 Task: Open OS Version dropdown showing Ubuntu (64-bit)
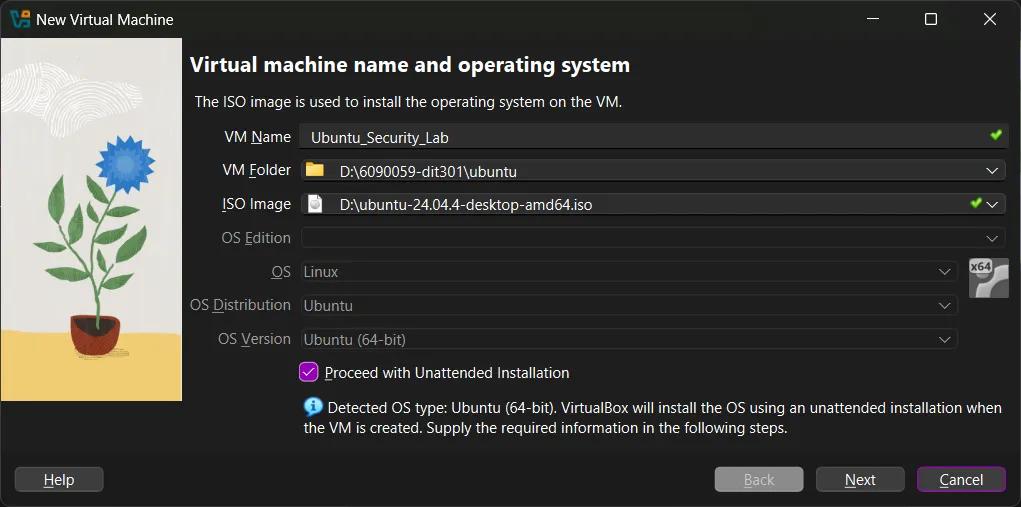click(x=945, y=340)
